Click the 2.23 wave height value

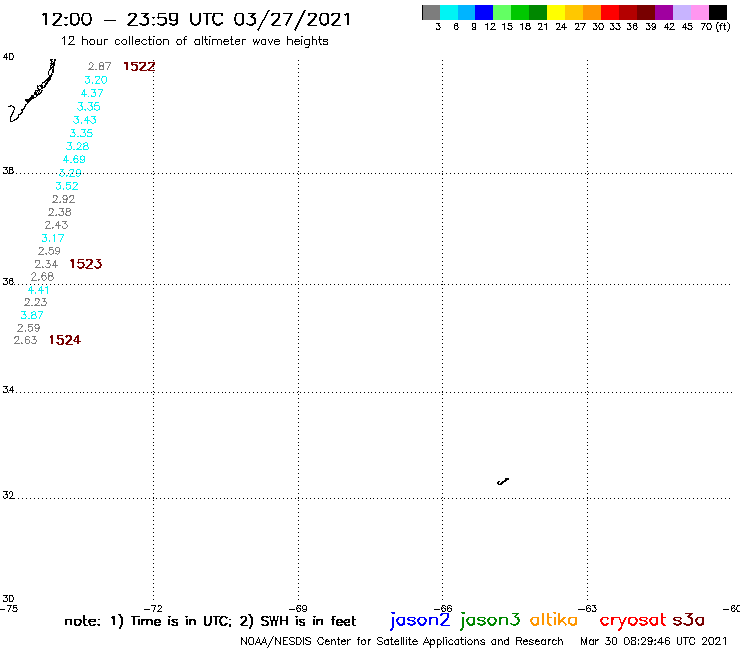point(35,302)
